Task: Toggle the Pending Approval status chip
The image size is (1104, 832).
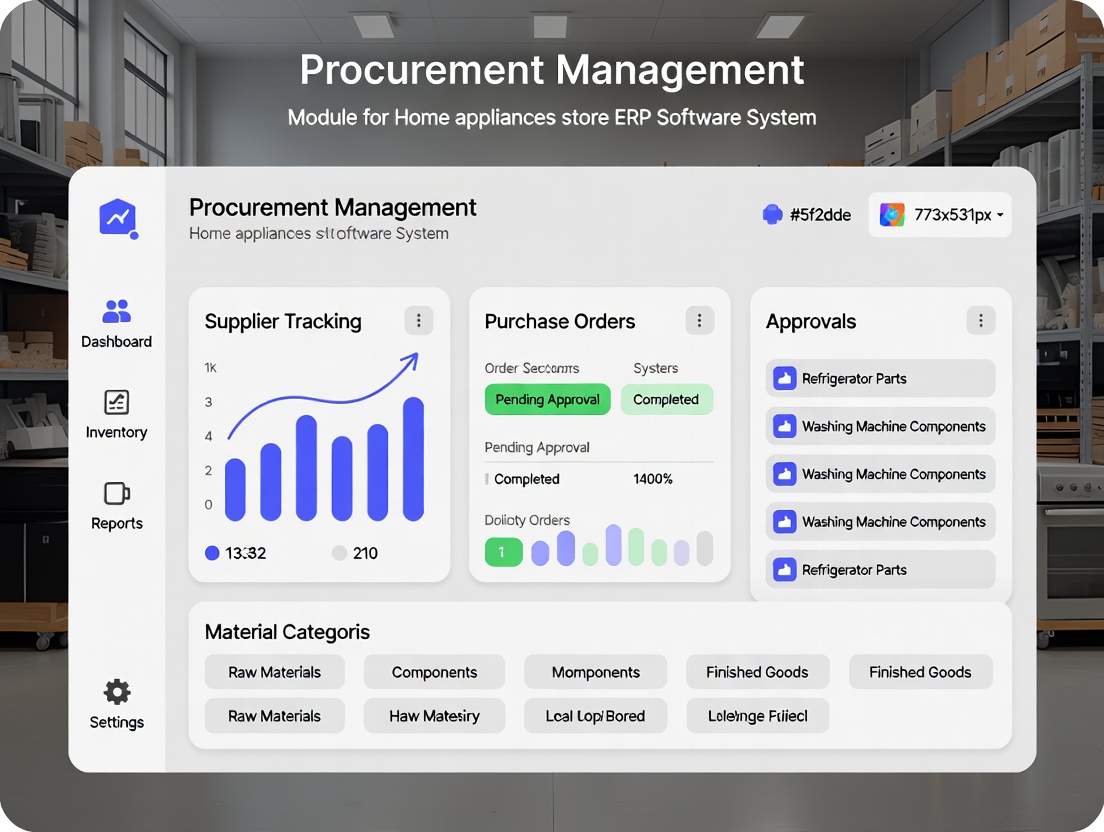Action: (x=547, y=400)
